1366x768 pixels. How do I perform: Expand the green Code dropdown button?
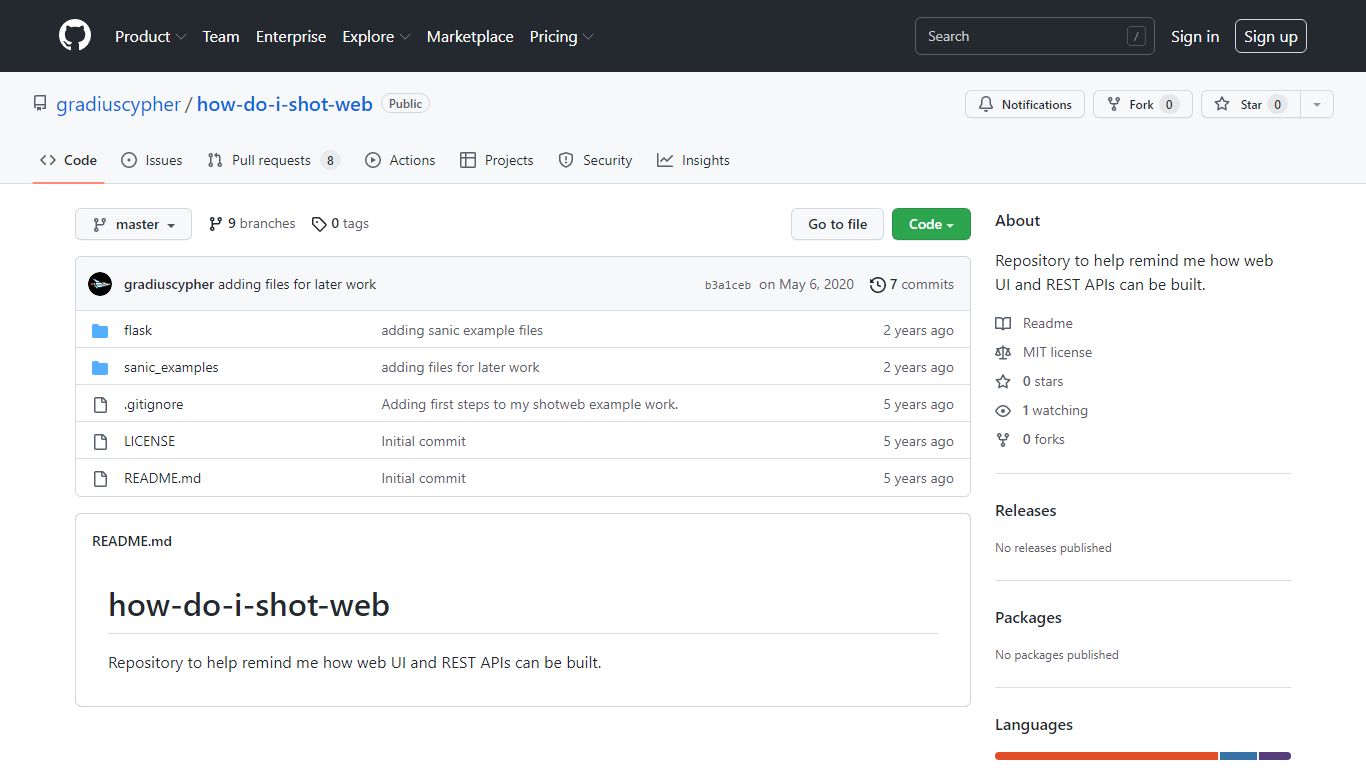coord(931,224)
